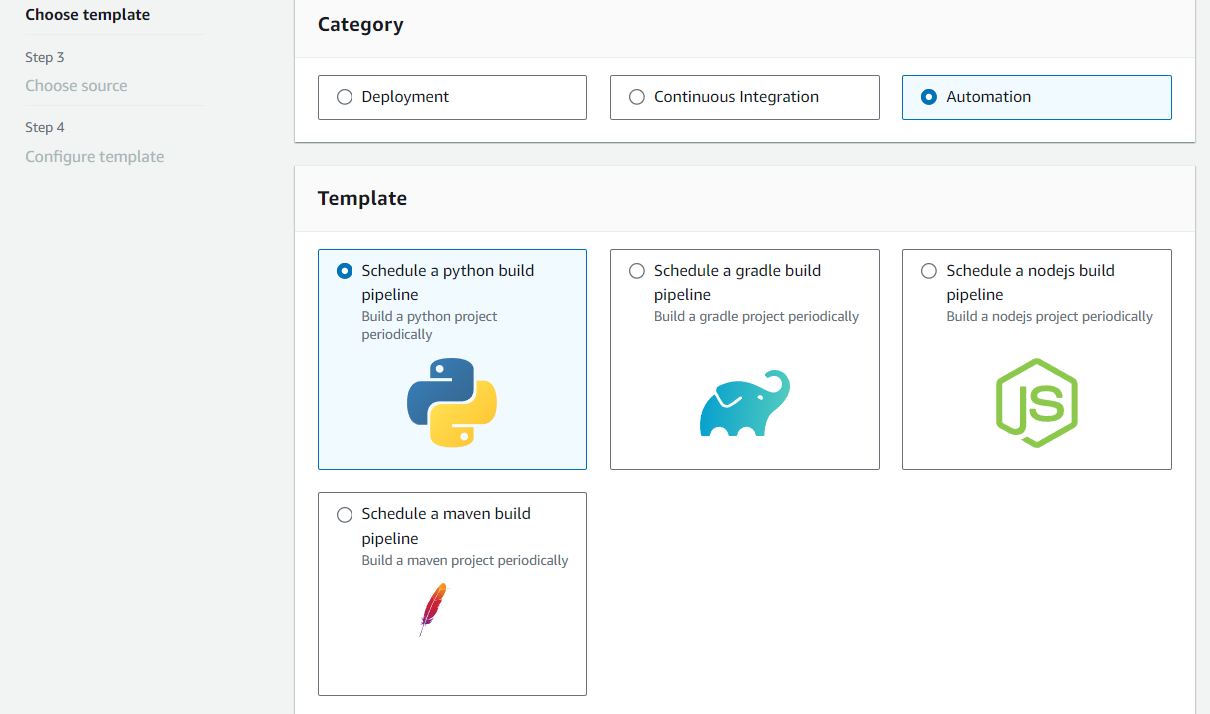Select the nodejs build pipeline card
Viewport: 1210px width, 714px height.
[1036, 359]
